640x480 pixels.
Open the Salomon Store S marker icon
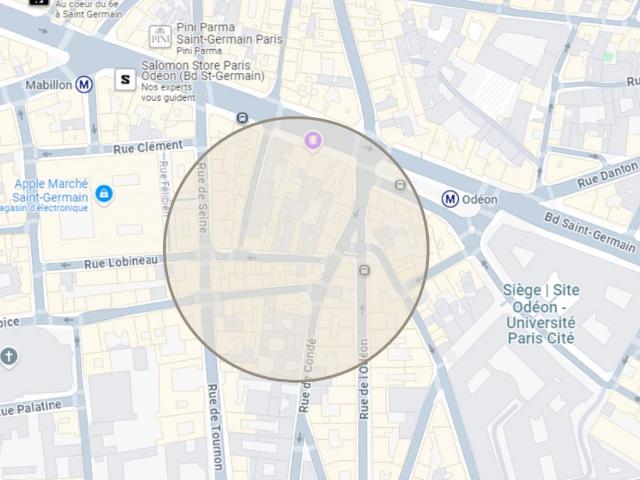click(125, 79)
